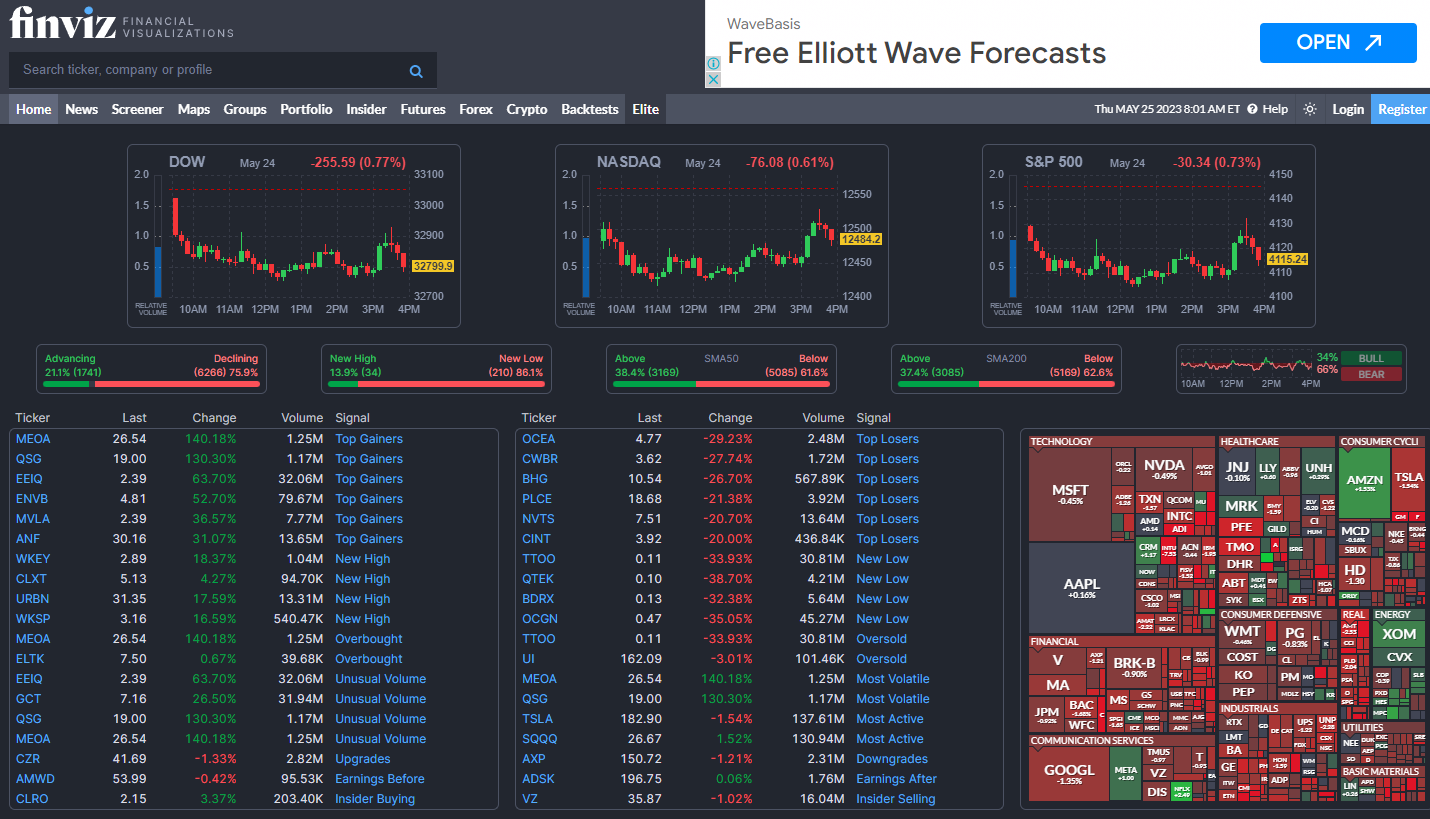Screen dimensions: 1430x819
Task: Open the Groups menu item
Action: [x=245, y=109]
